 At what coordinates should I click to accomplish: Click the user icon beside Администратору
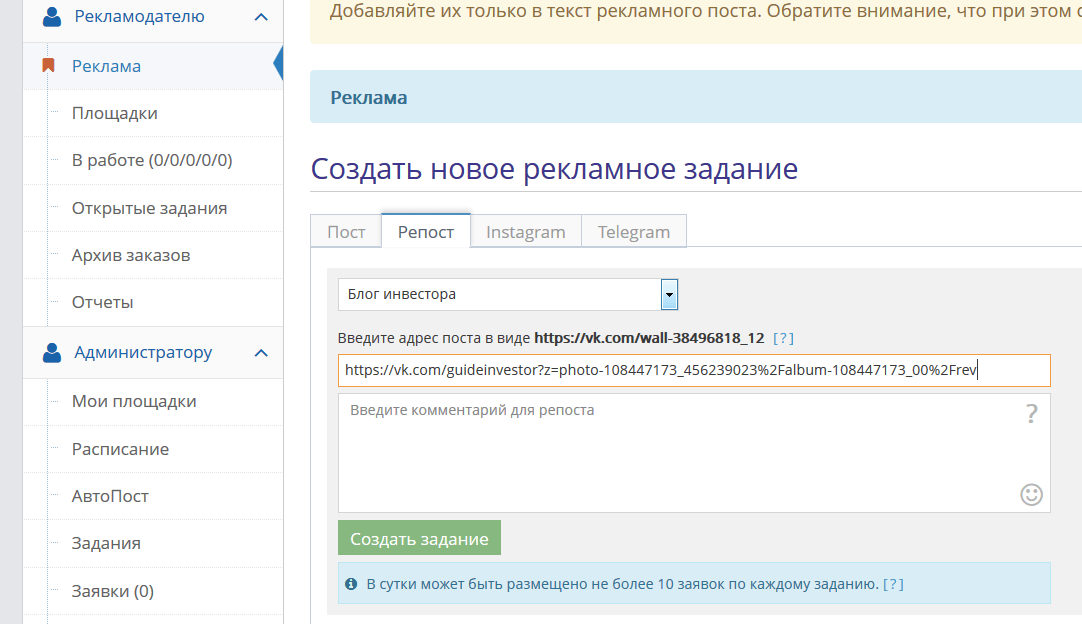52,353
